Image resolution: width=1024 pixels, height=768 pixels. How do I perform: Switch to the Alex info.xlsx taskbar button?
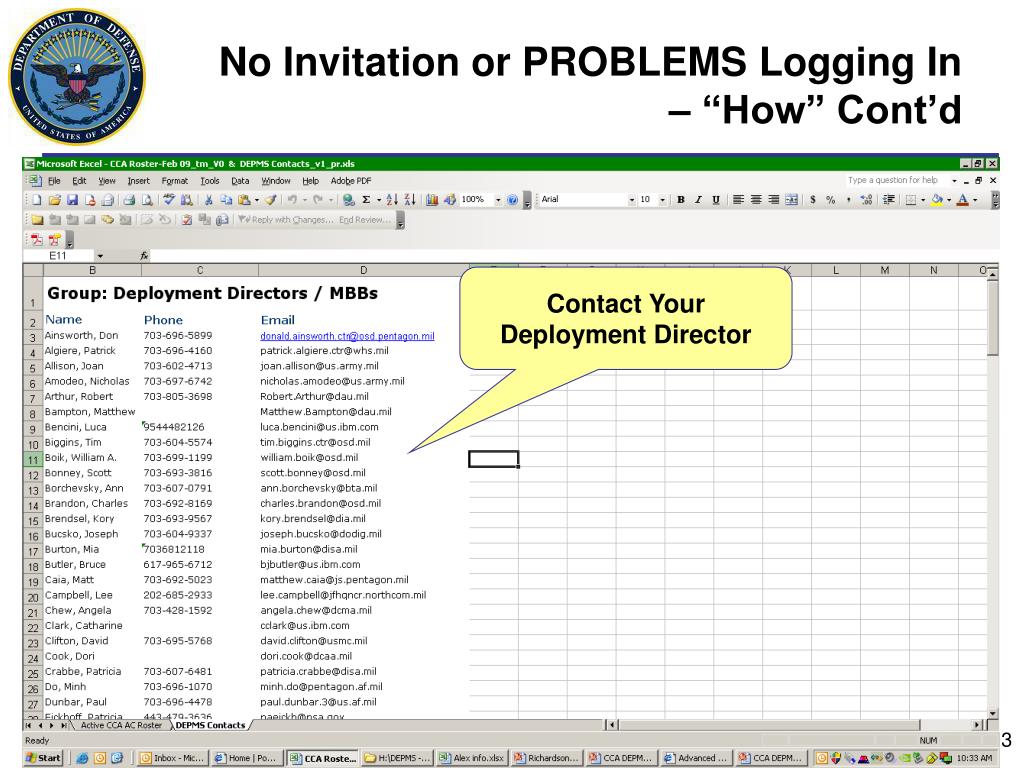click(x=472, y=758)
